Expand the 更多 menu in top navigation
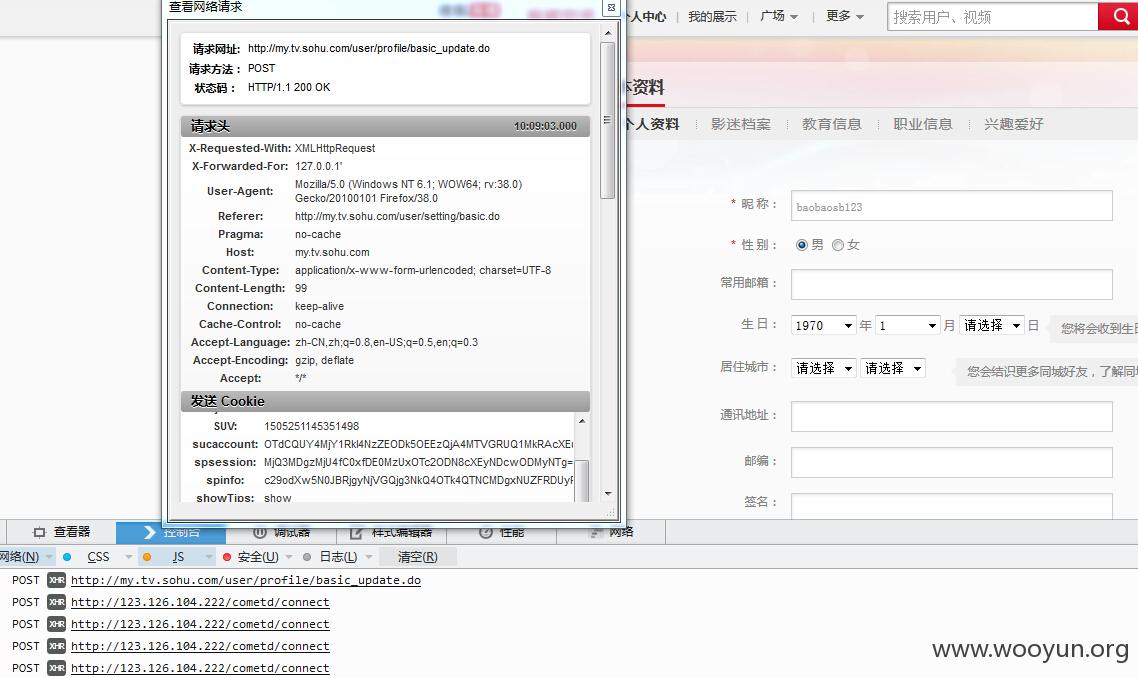Viewport: 1138px width, 678px height. pos(845,16)
